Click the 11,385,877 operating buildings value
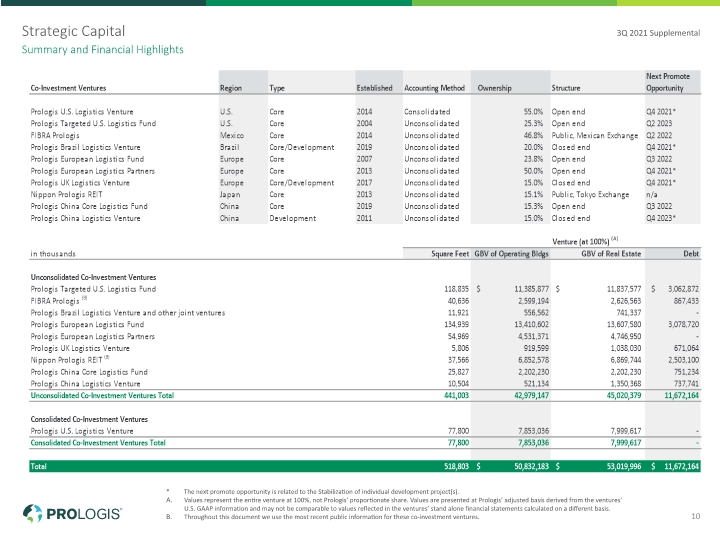The height and width of the screenshot is (540, 720). click(x=531, y=289)
